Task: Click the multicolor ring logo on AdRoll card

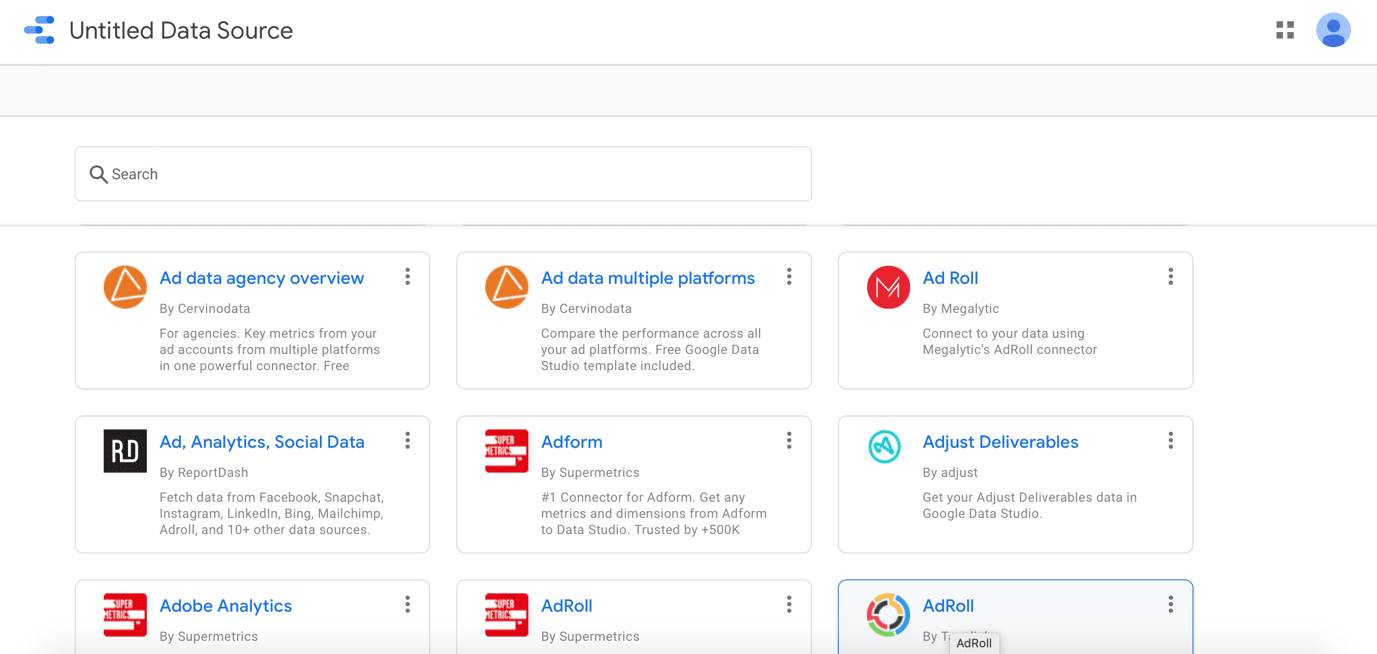Action: tap(888, 615)
